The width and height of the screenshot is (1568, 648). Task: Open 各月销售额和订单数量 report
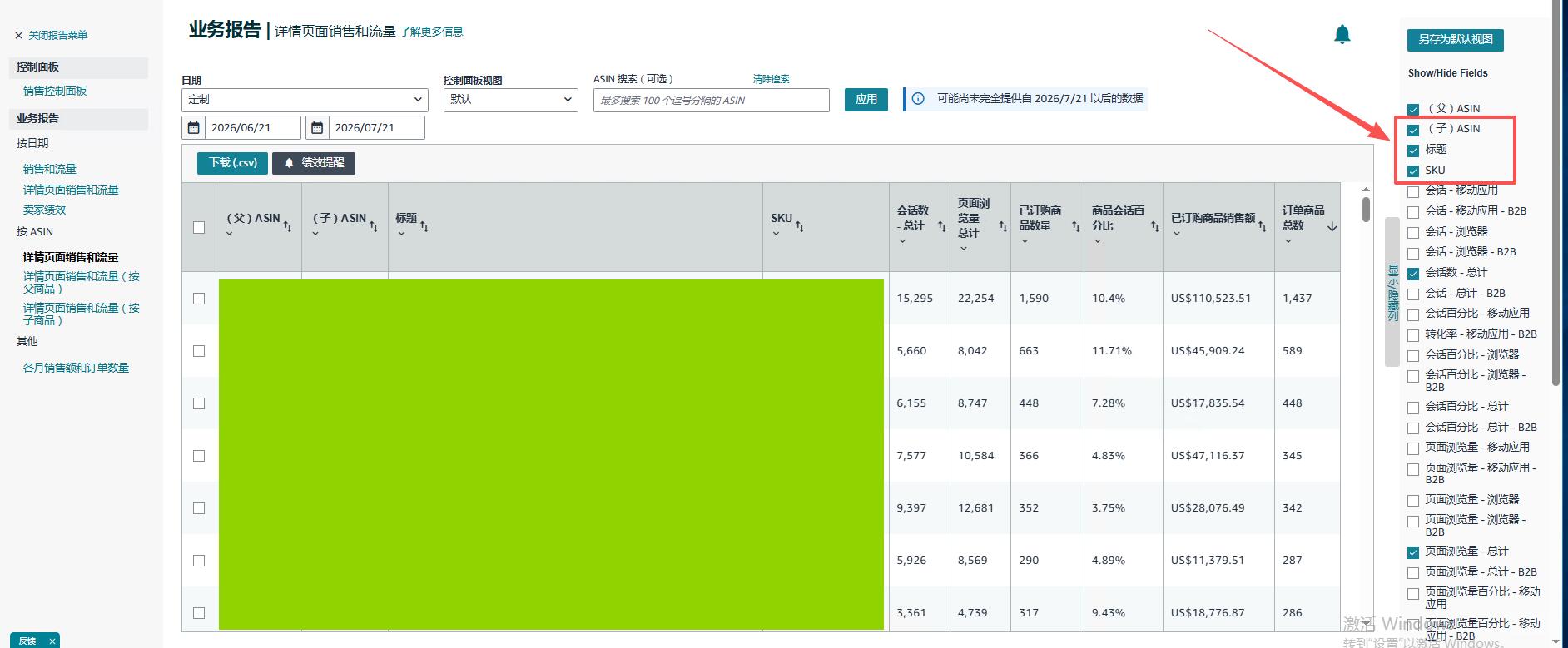[x=76, y=368]
